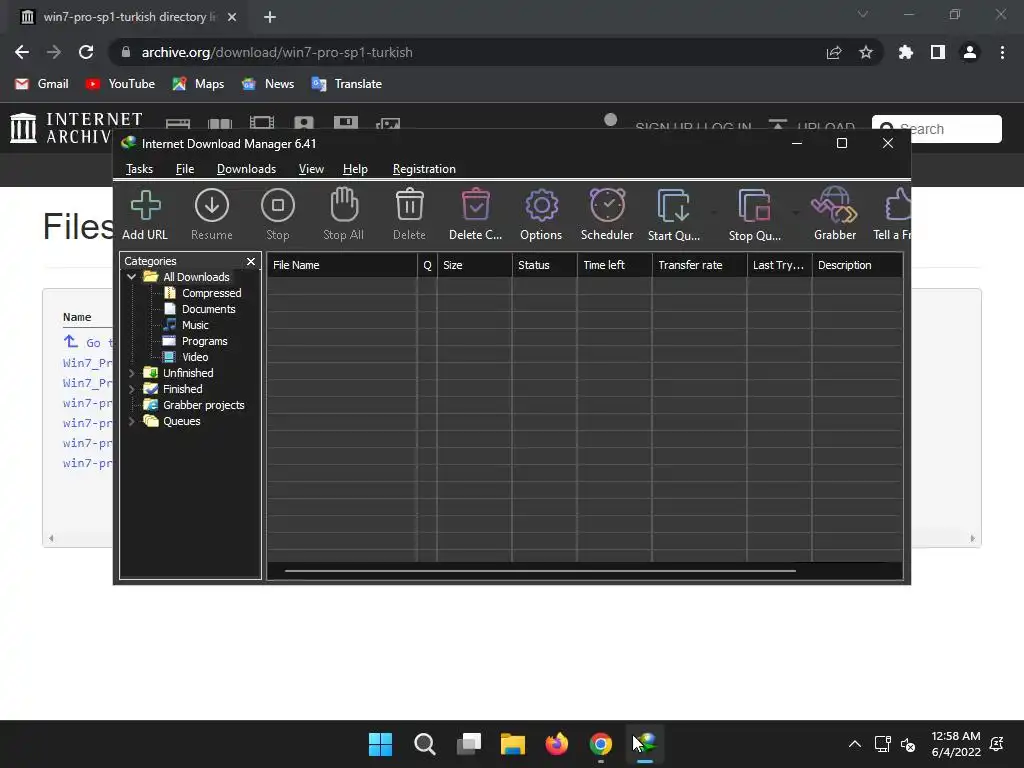Image resolution: width=1024 pixels, height=768 pixels.
Task: Open Chrome three-dot menu
Action: [1002, 52]
